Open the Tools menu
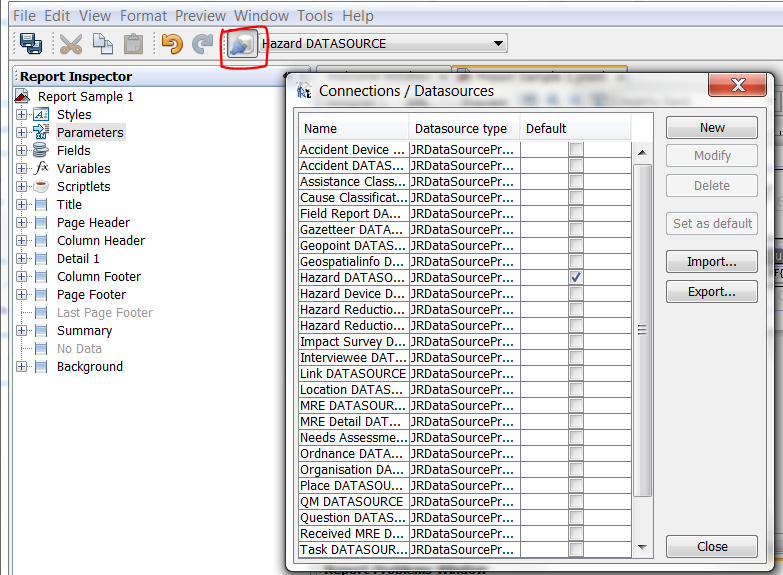The height and width of the screenshot is (575, 783). 315,16
